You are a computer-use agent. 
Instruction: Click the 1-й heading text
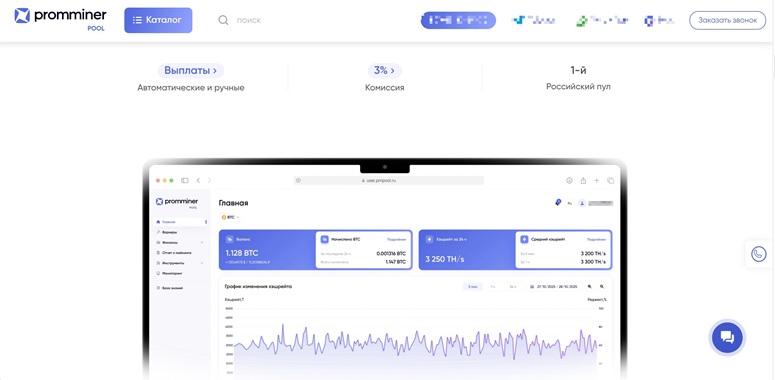[x=578, y=71]
